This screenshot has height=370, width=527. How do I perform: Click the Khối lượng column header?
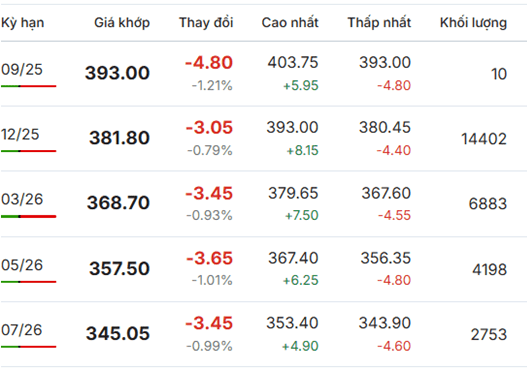(x=473, y=23)
